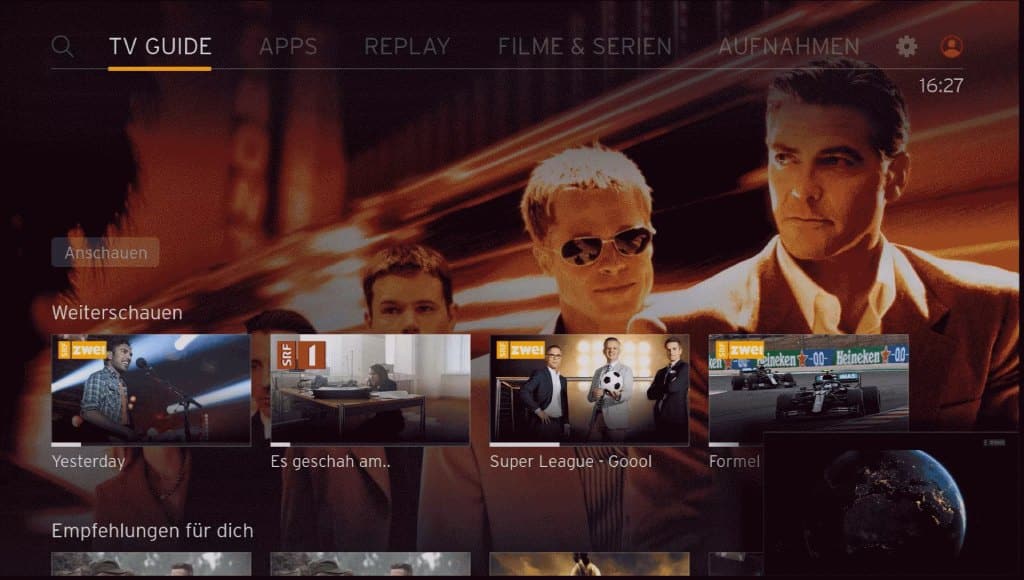The height and width of the screenshot is (580, 1024).
Task: Switch to the TV GUIDE tab
Action: pos(162,46)
